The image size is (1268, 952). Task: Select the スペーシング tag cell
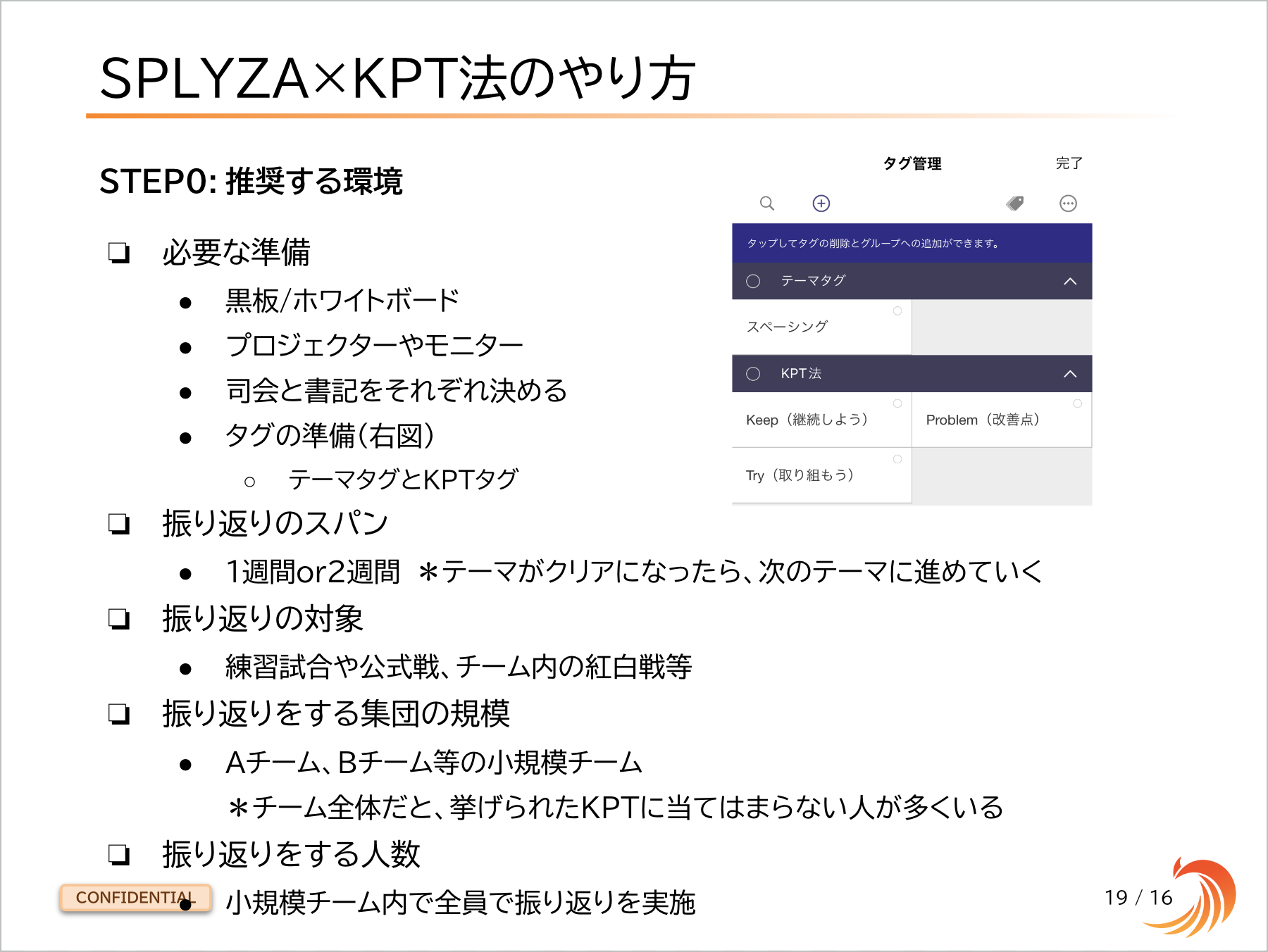(822, 327)
